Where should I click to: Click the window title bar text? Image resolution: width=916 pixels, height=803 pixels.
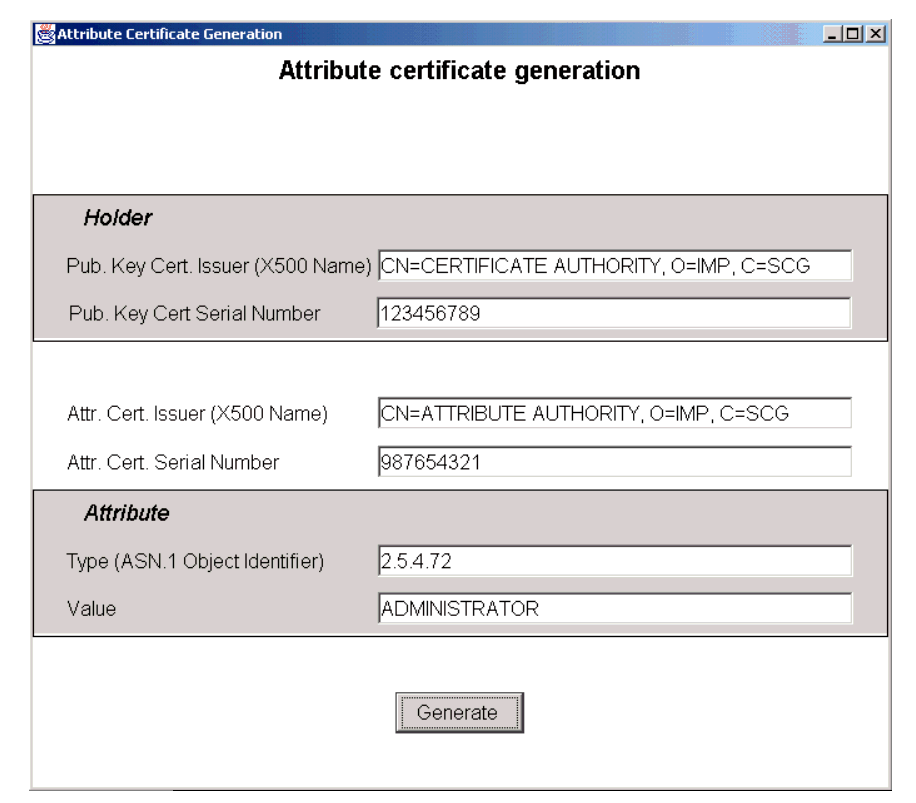pyautogui.click(x=170, y=34)
